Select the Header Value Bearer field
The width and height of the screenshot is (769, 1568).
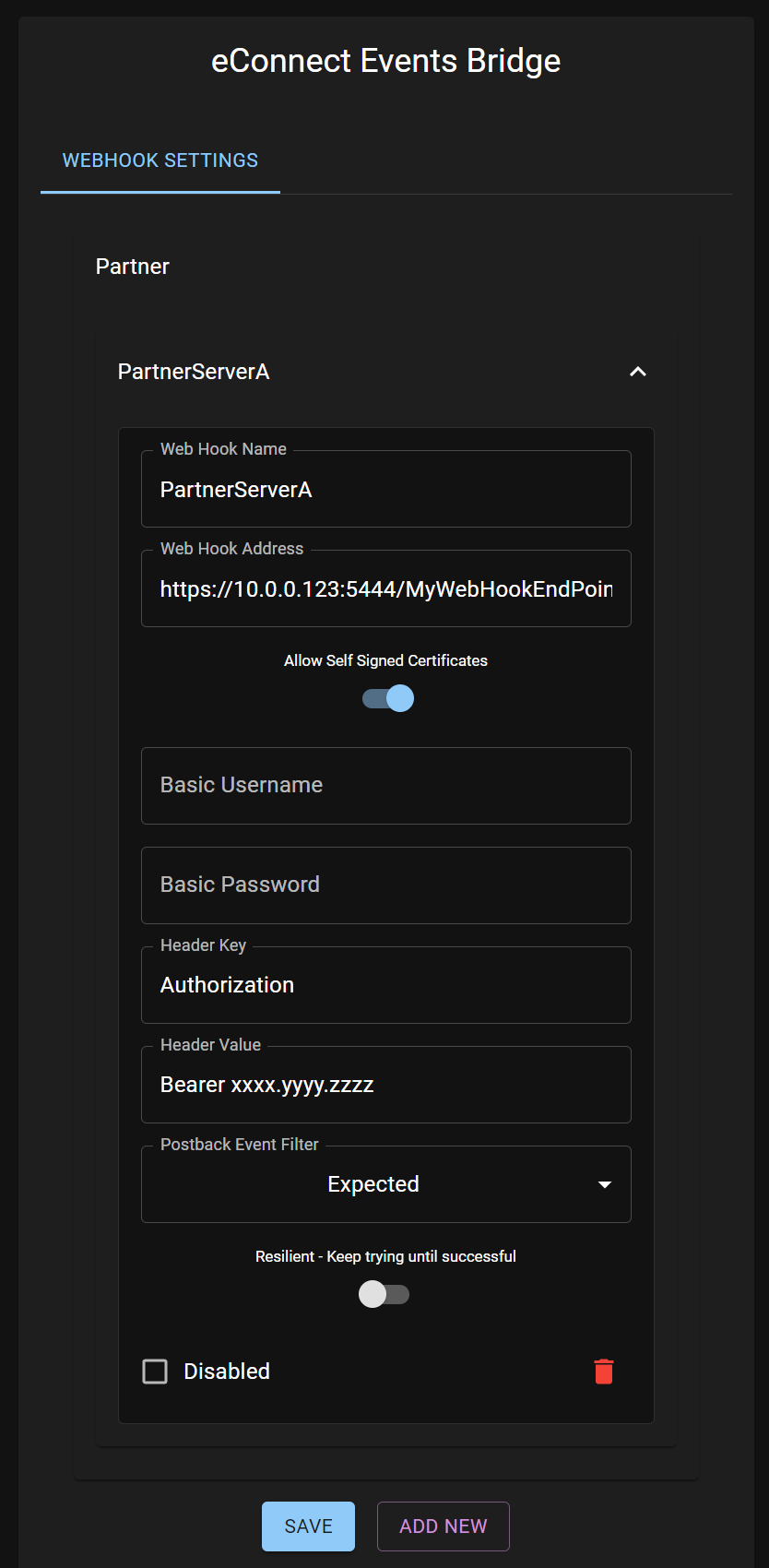(x=386, y=1085)
